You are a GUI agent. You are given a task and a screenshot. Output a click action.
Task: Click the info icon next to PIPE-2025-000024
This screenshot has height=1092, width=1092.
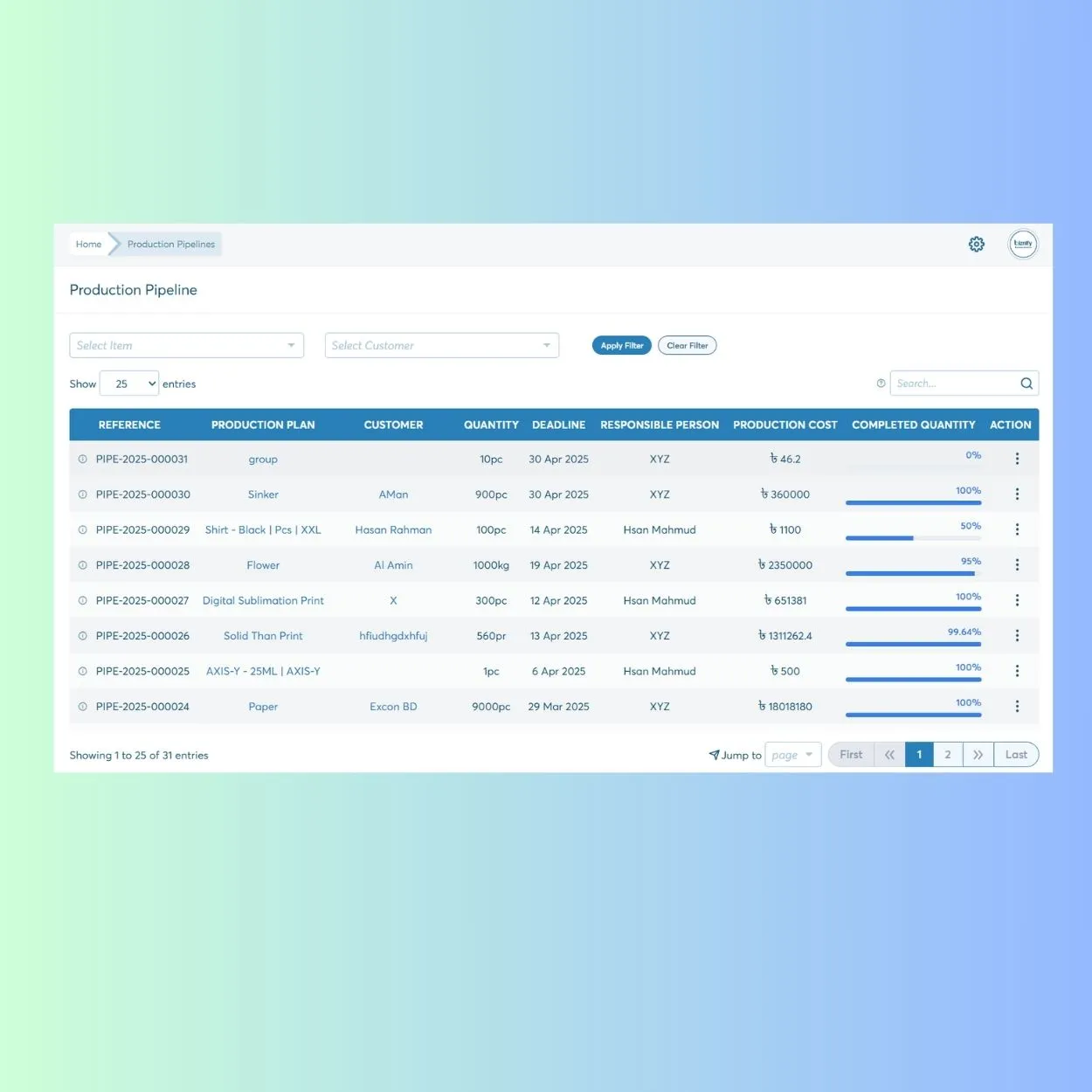[x=82, y=706]
